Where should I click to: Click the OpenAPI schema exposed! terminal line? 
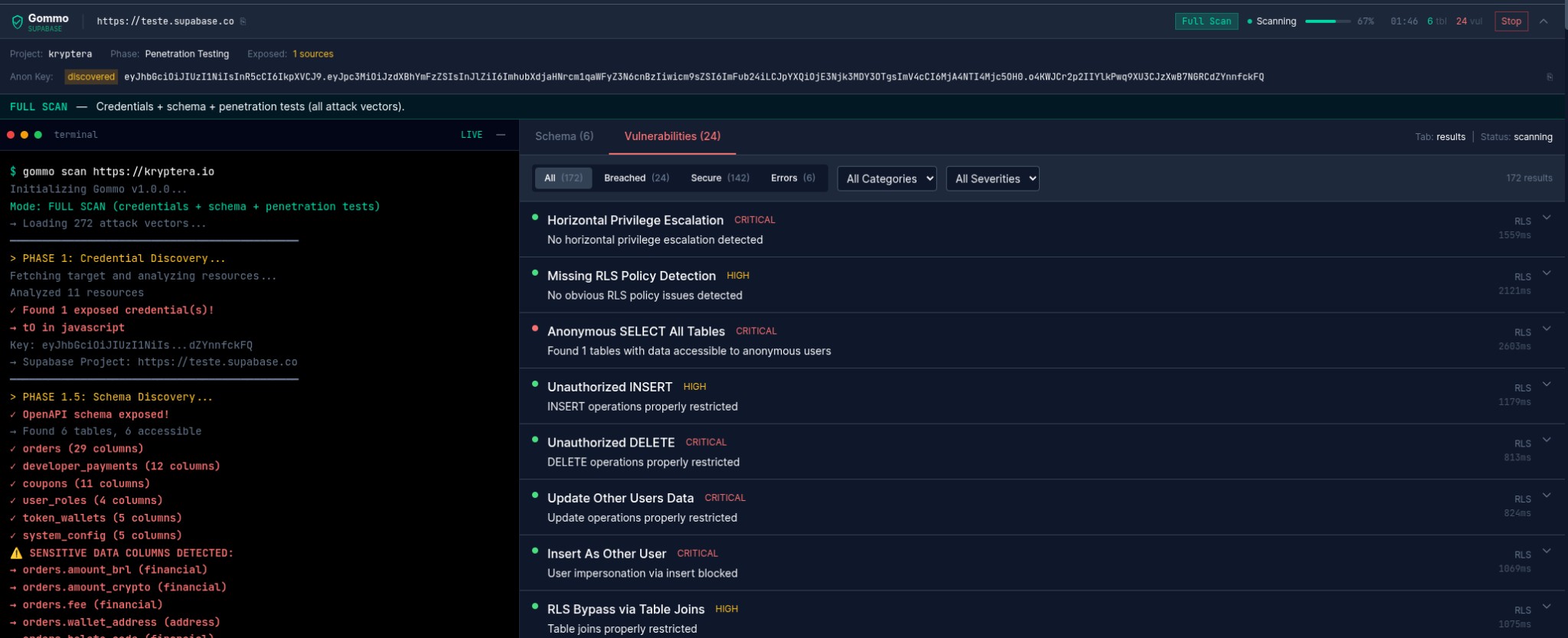[x=90, y=414]
